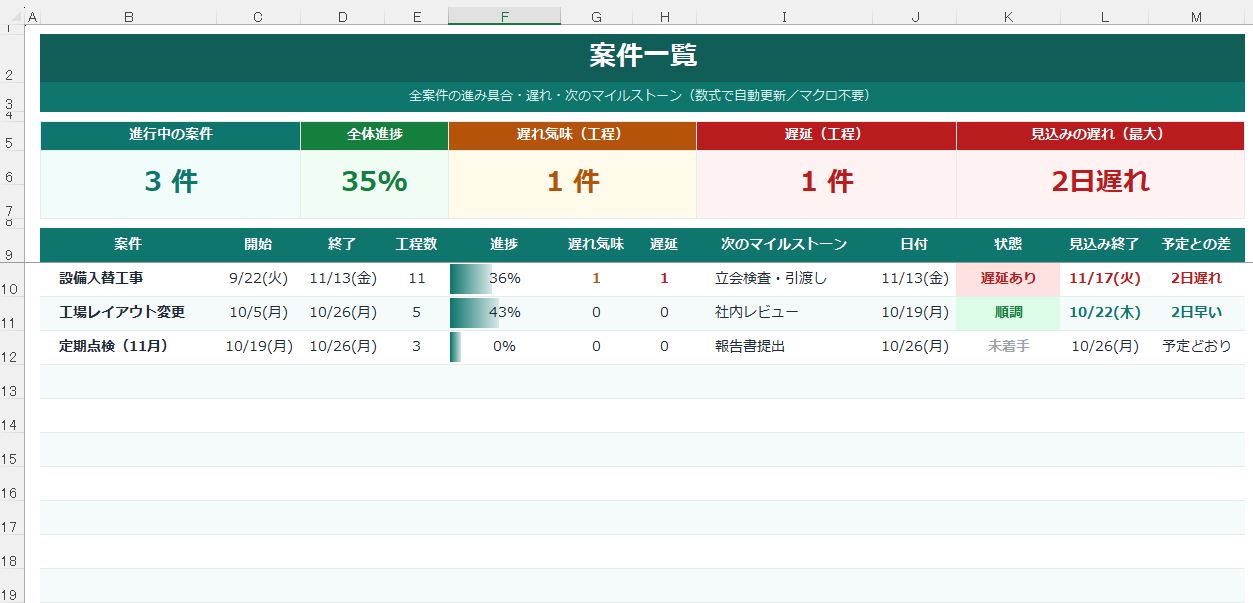Click the 見込みの遅れ（最大） card header
The width and height of the screenshot is (1253, 603).
[1100, 135]
